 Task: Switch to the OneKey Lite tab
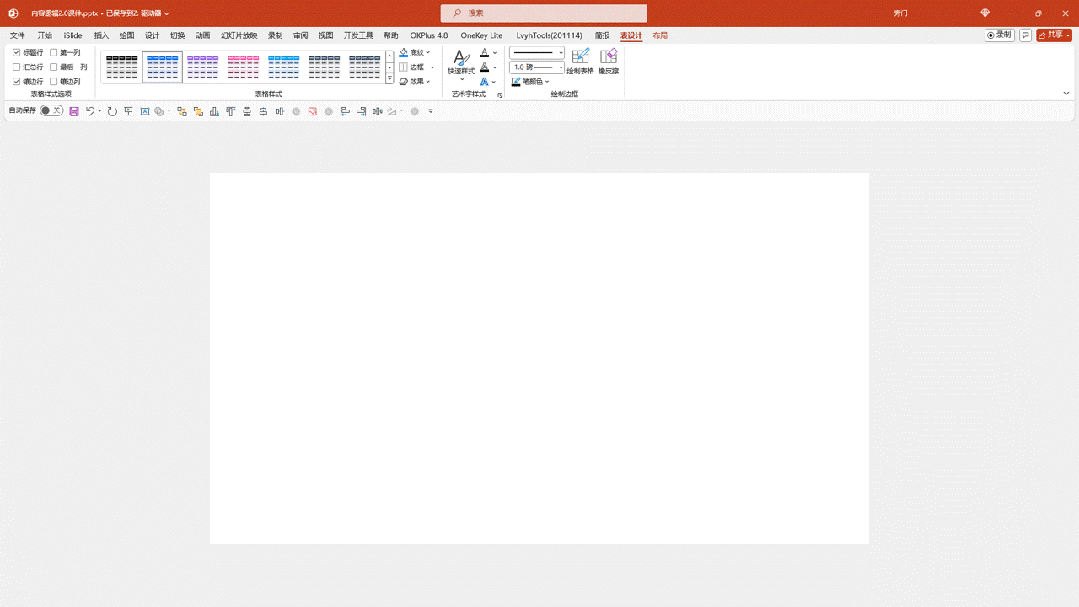coord(481,35)
